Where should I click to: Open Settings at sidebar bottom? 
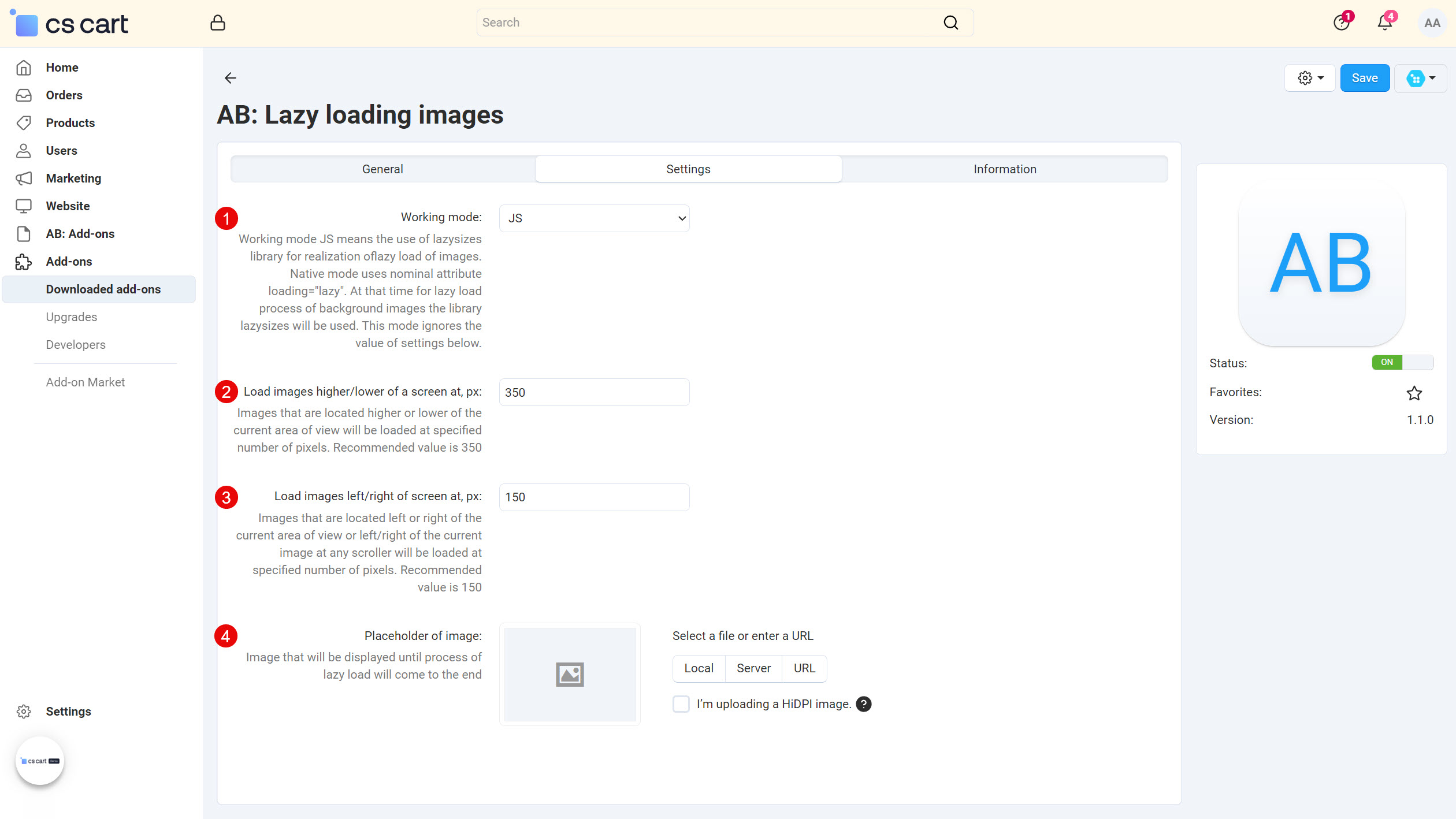tap(68, 712)
